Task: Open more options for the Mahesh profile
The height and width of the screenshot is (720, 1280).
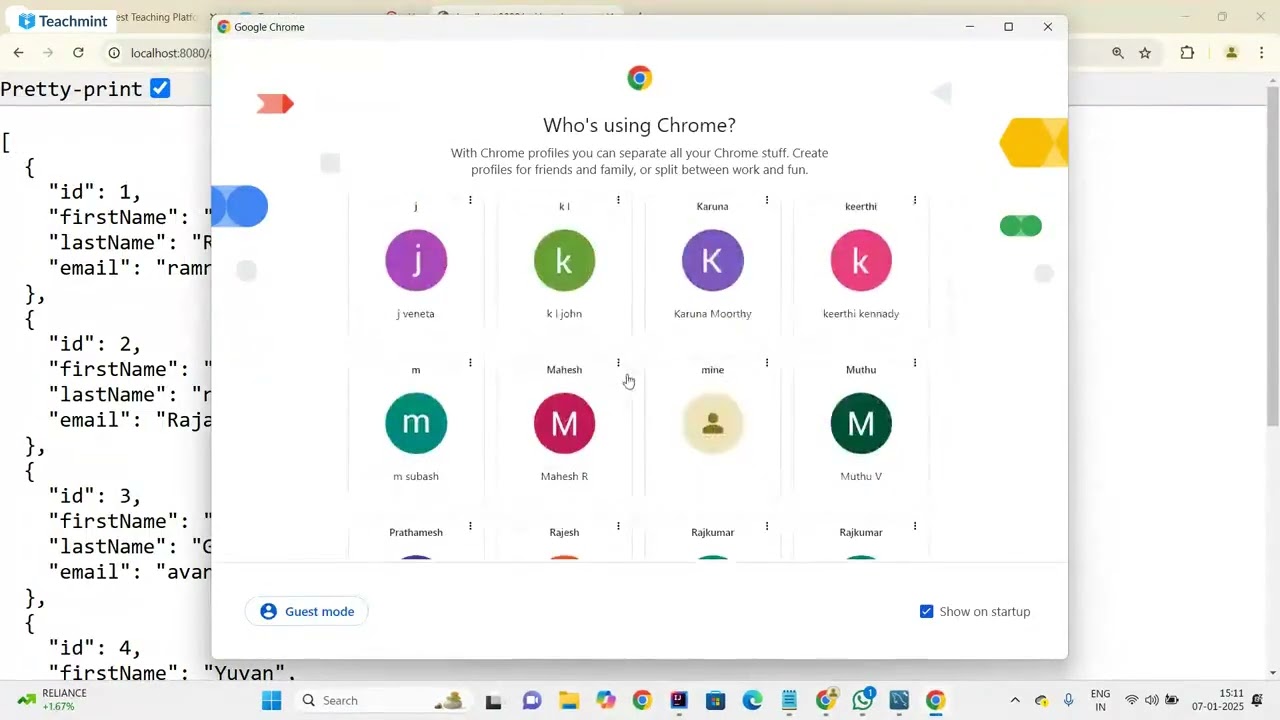Action: tap(618, 363)
